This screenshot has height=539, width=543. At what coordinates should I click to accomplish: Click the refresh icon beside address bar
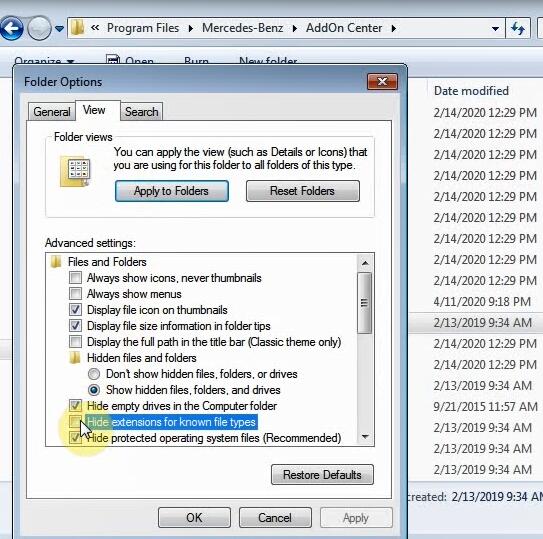click(518, 28)
